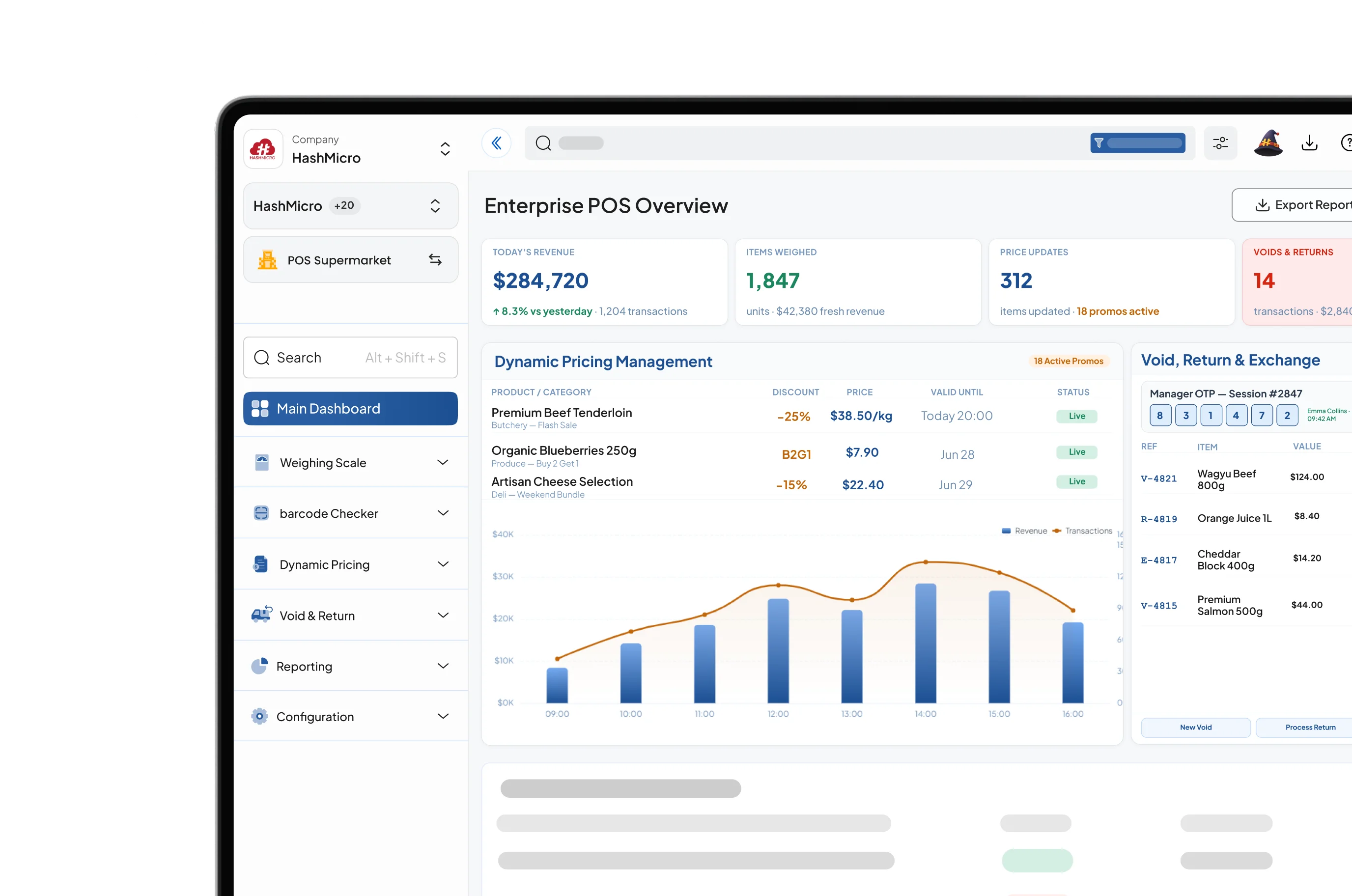Click the top search bar field
The image size is (1352, 896).
click(x=859, y=143)
